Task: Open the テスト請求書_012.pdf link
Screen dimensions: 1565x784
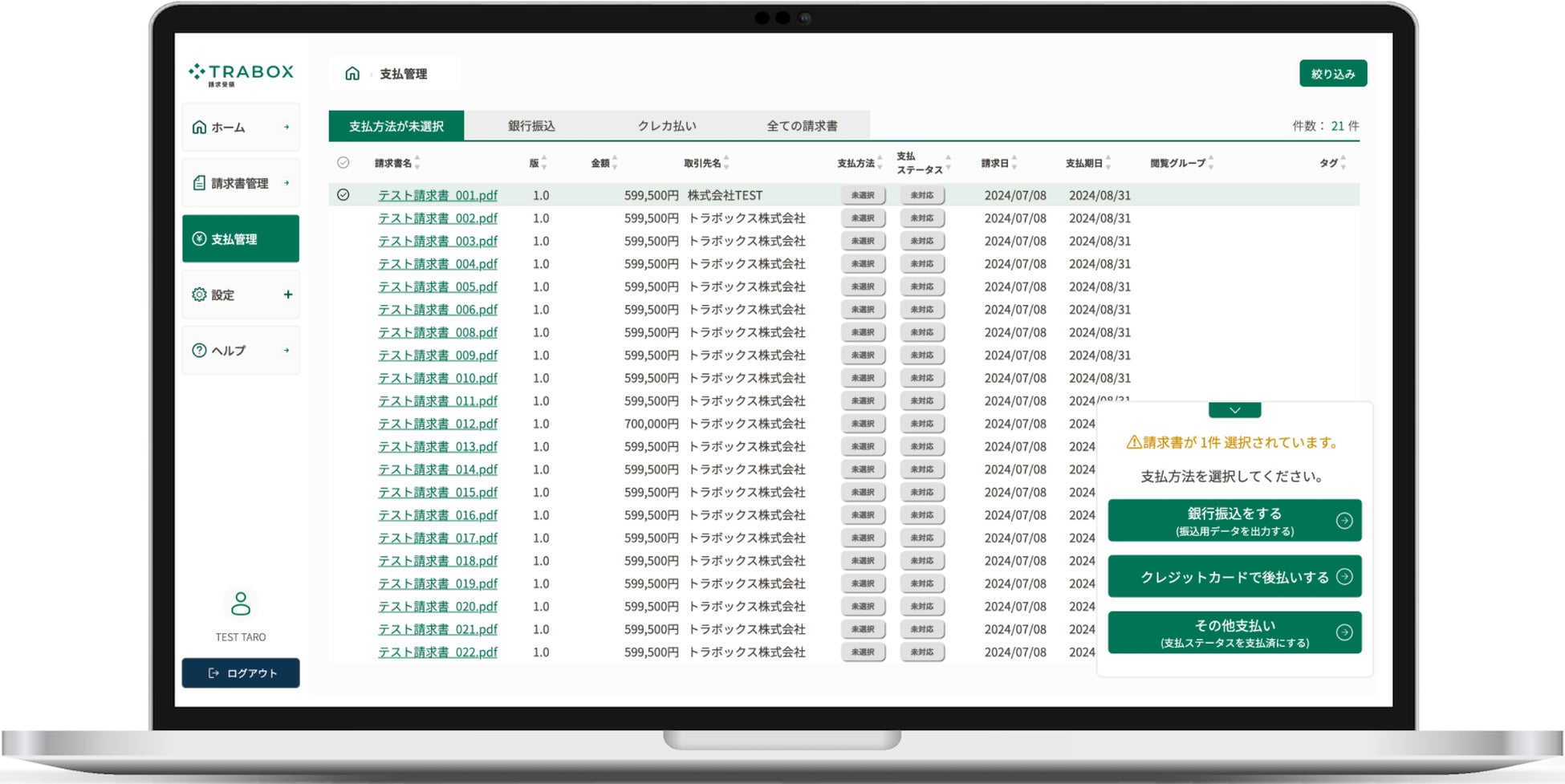Action: 437,424
